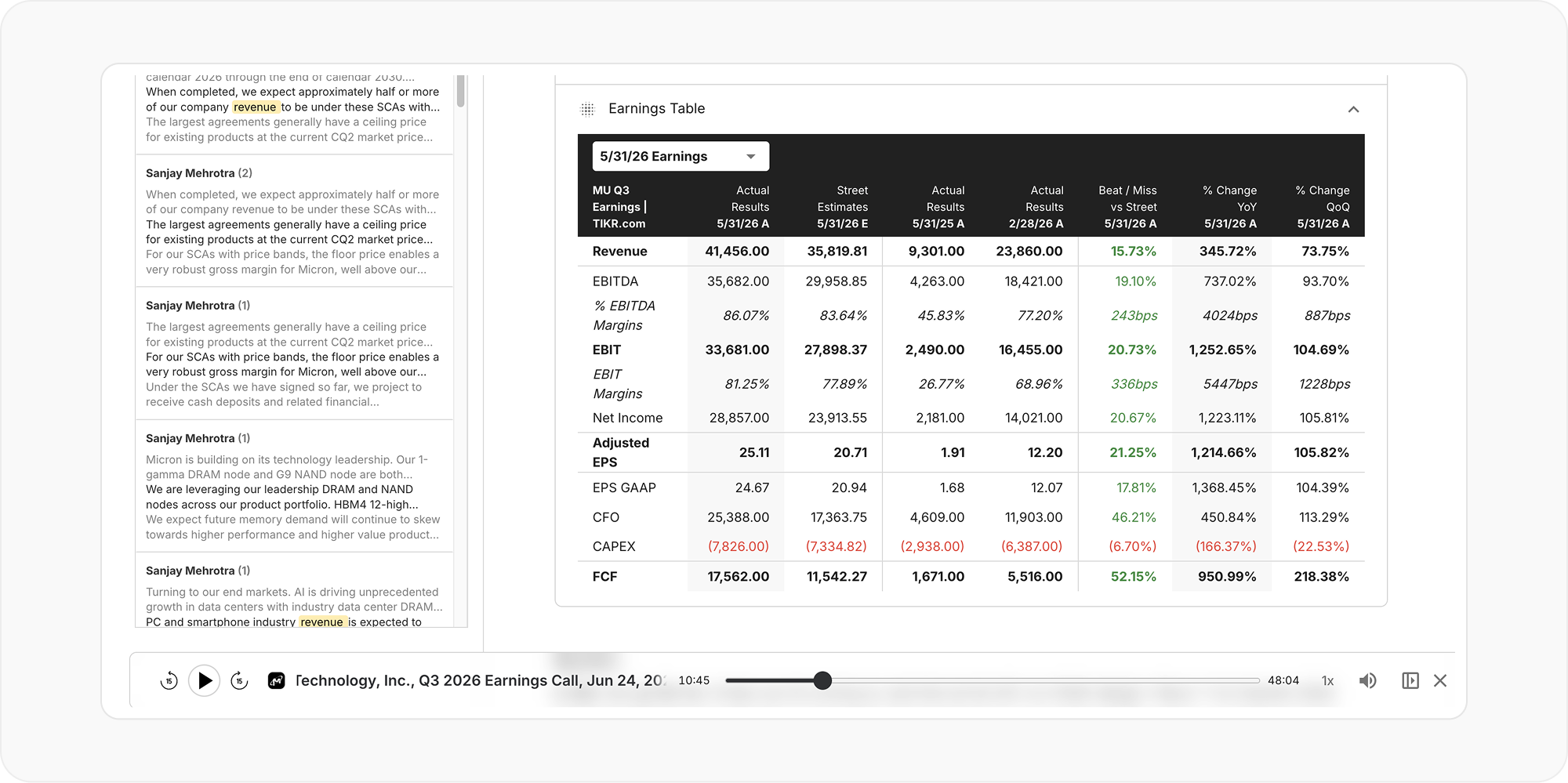The image size is (1568, 783).
Task: Click the audio progress slider knob
Action: pos(822,680)
